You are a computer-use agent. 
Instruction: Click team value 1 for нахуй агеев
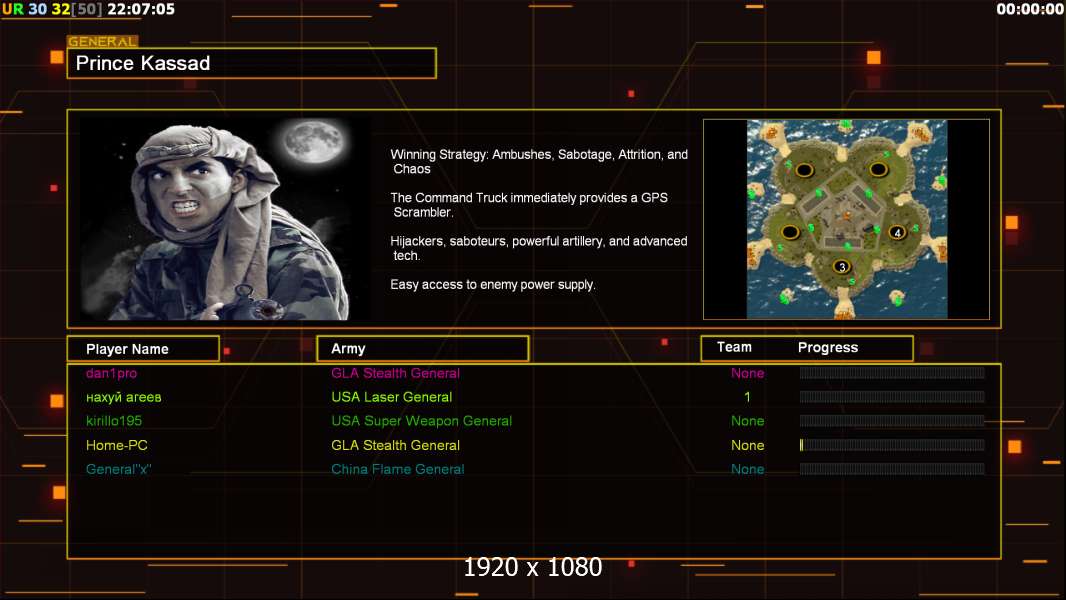click(x=747, y=397)
